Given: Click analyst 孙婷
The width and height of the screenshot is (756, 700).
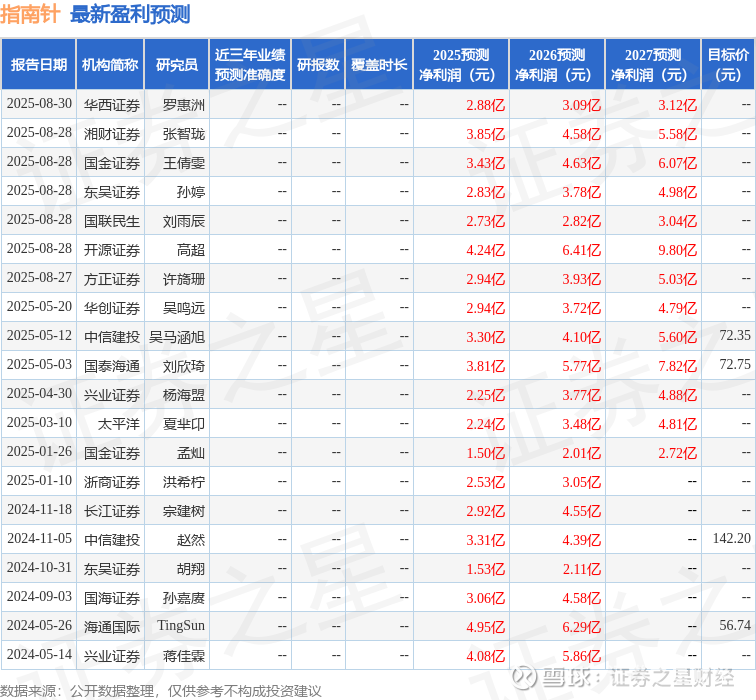Looking at the screenshot, I should [x=191, y=192].
